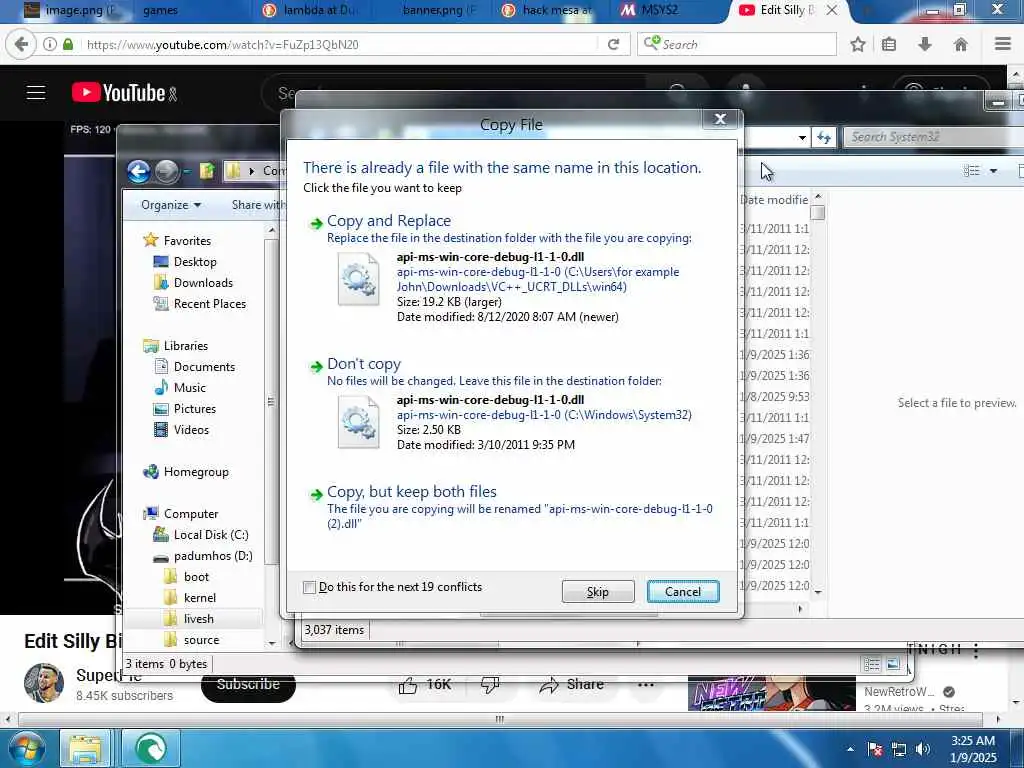Close the Edit Silly tab
This screenshot has height=768, width=1024.
(831, 10)
